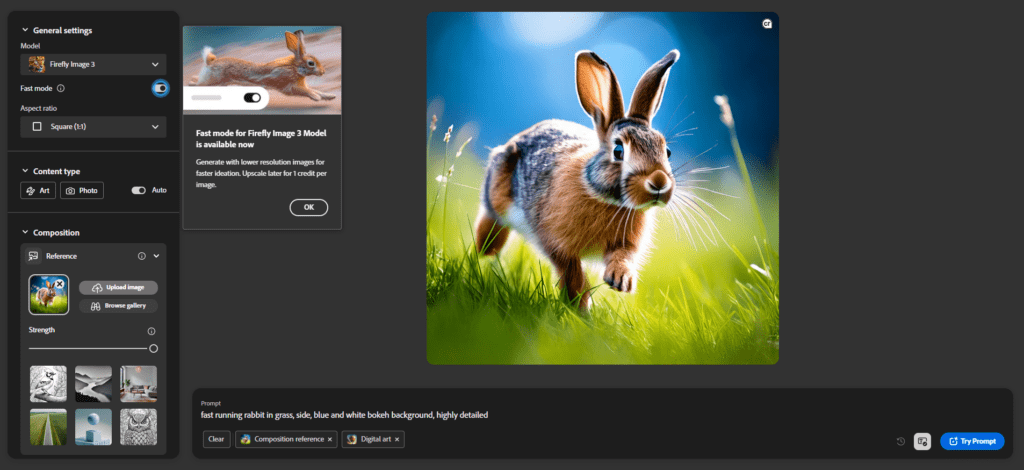Click the Reference info icon
This screenshot has width=1024, height=470.
point(141,256)
